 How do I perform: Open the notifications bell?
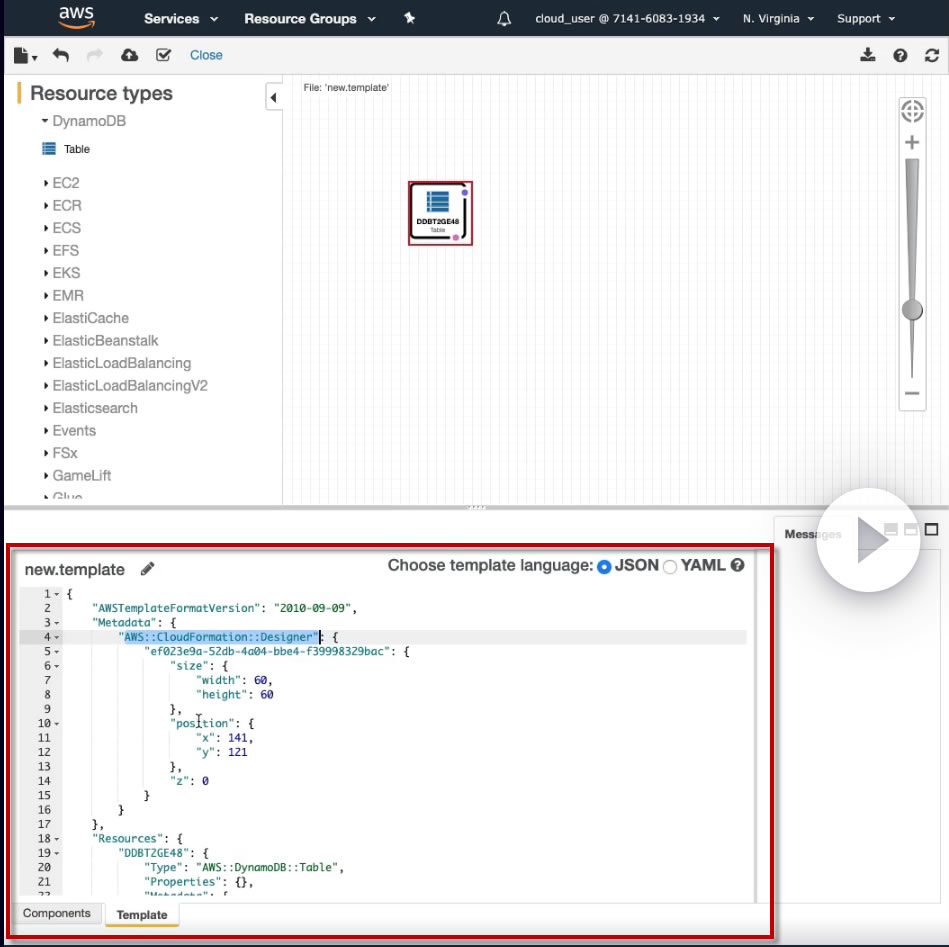504,19
